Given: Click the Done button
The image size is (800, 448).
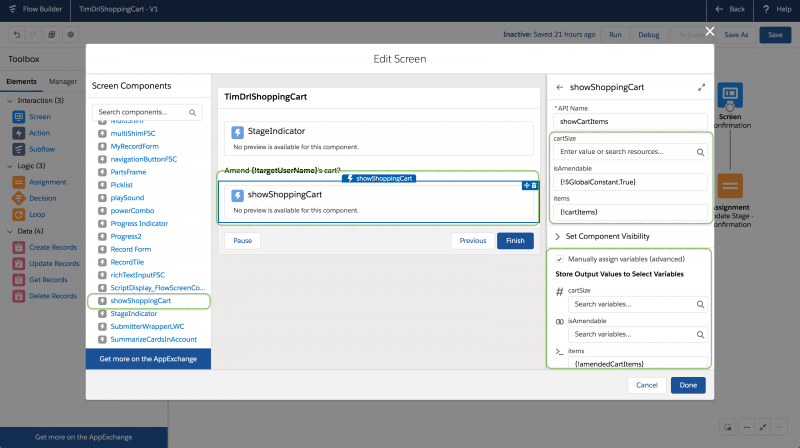Looking at the screenshot, I should tap(688, 385).
